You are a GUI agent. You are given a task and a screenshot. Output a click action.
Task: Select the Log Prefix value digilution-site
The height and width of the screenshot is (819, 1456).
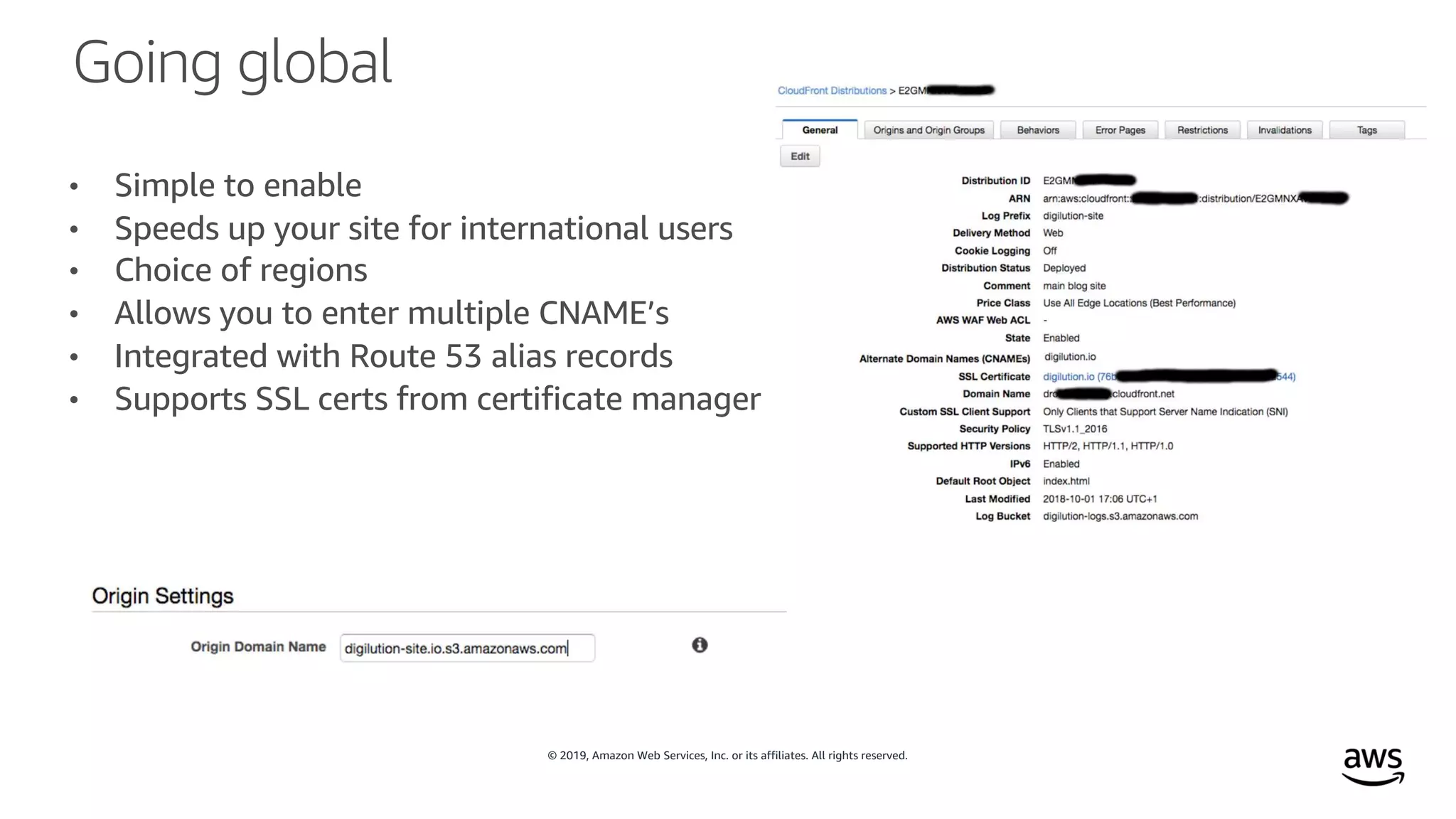[x=1073, y=215]
